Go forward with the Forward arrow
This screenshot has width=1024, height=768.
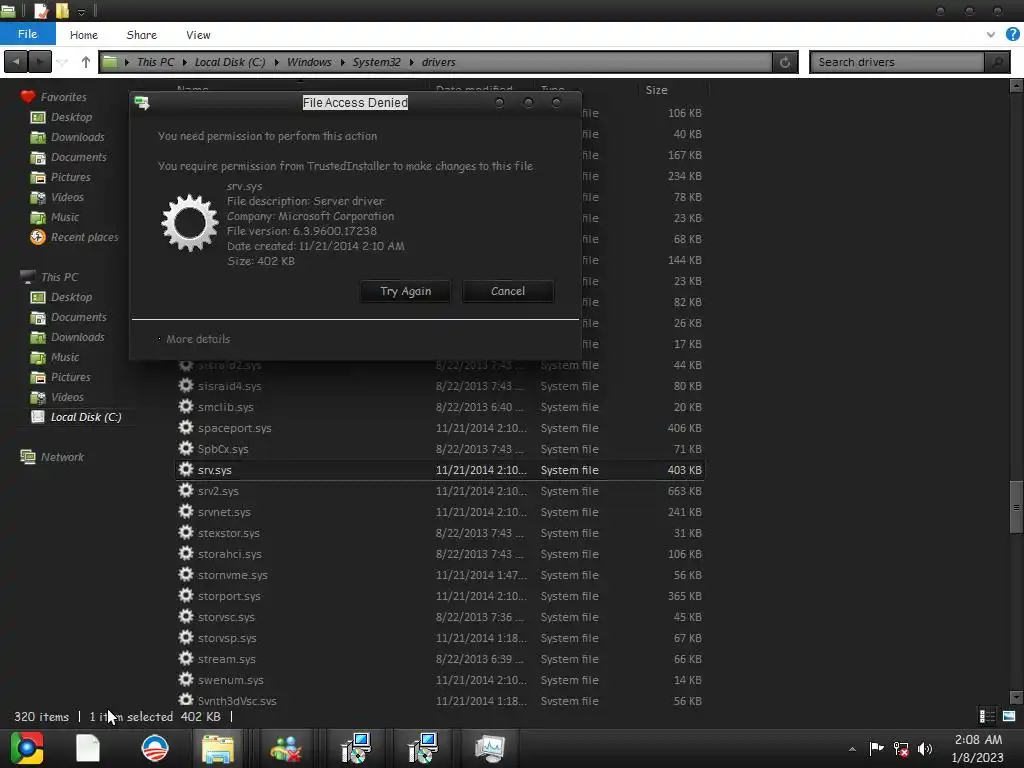point(40,62)
